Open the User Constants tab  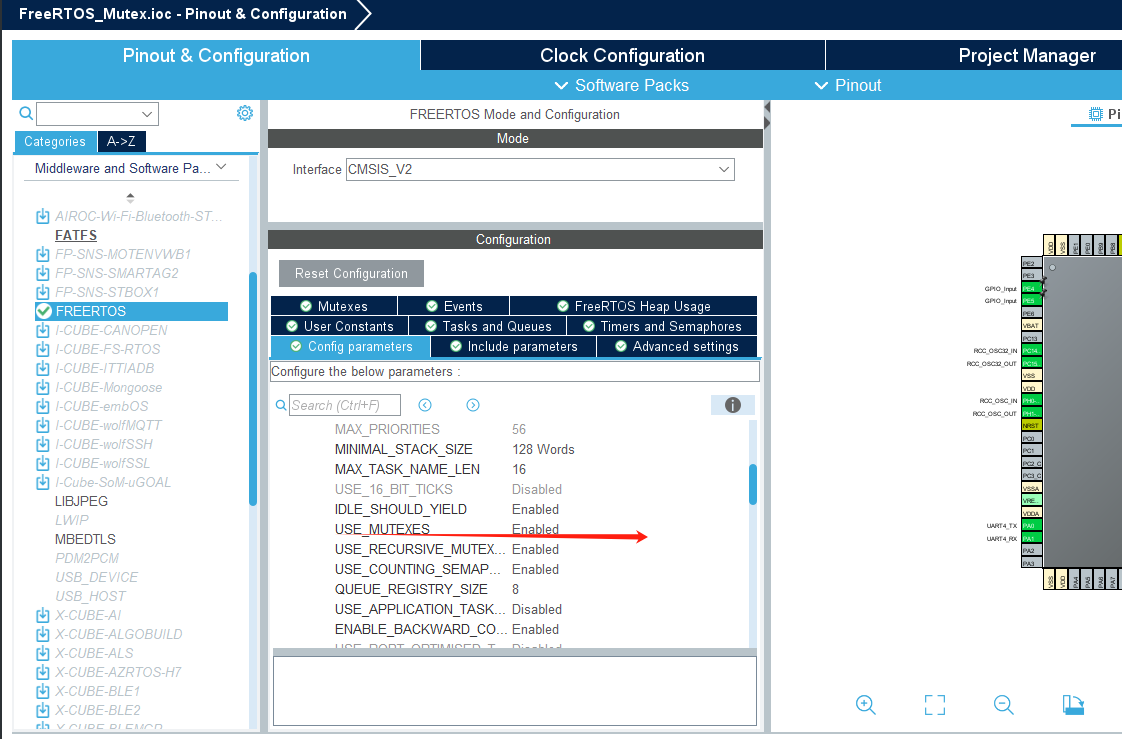pyautogui.click(x=340, y=326)
